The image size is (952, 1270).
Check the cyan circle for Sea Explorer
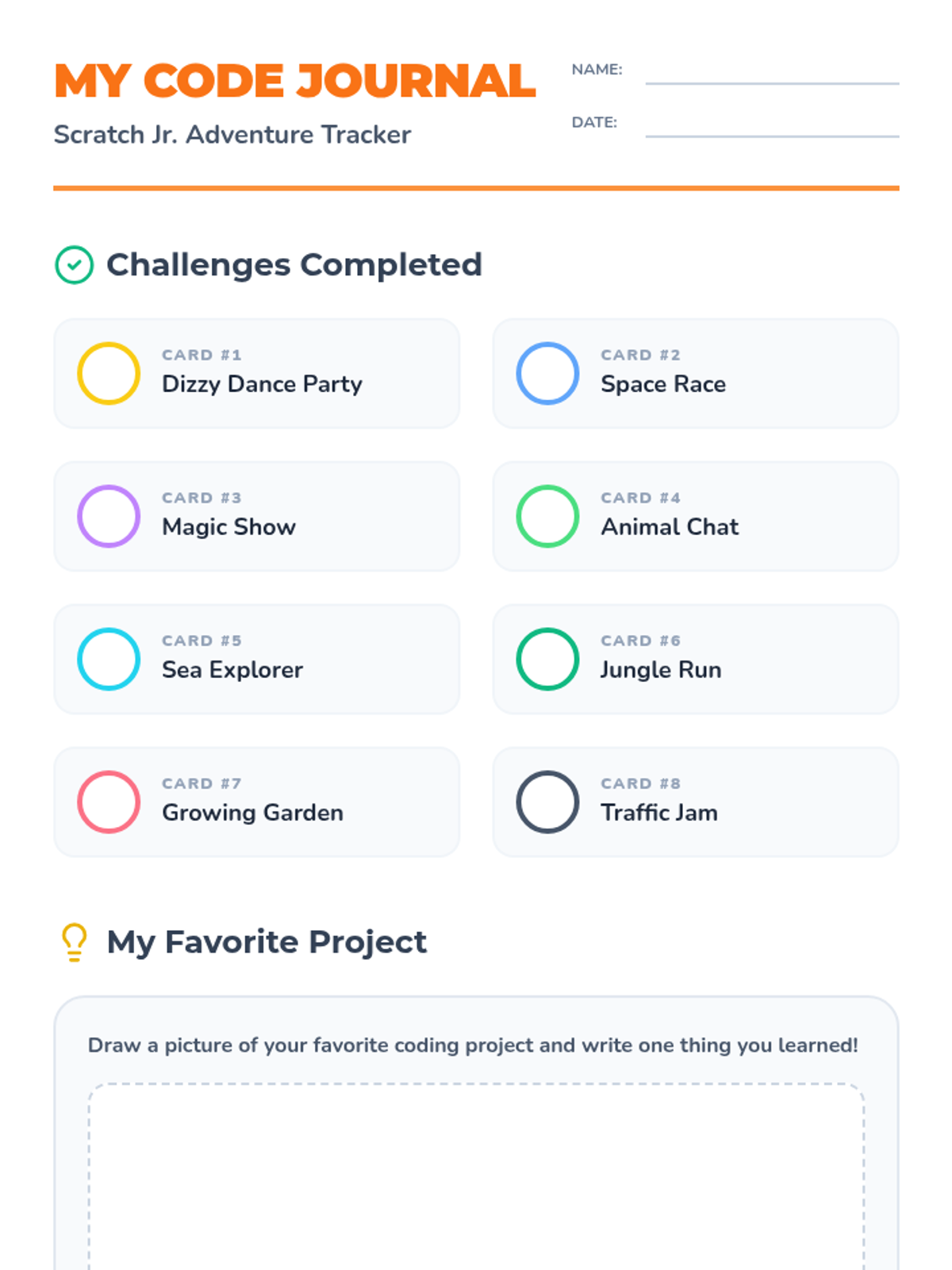coord(109,659)
